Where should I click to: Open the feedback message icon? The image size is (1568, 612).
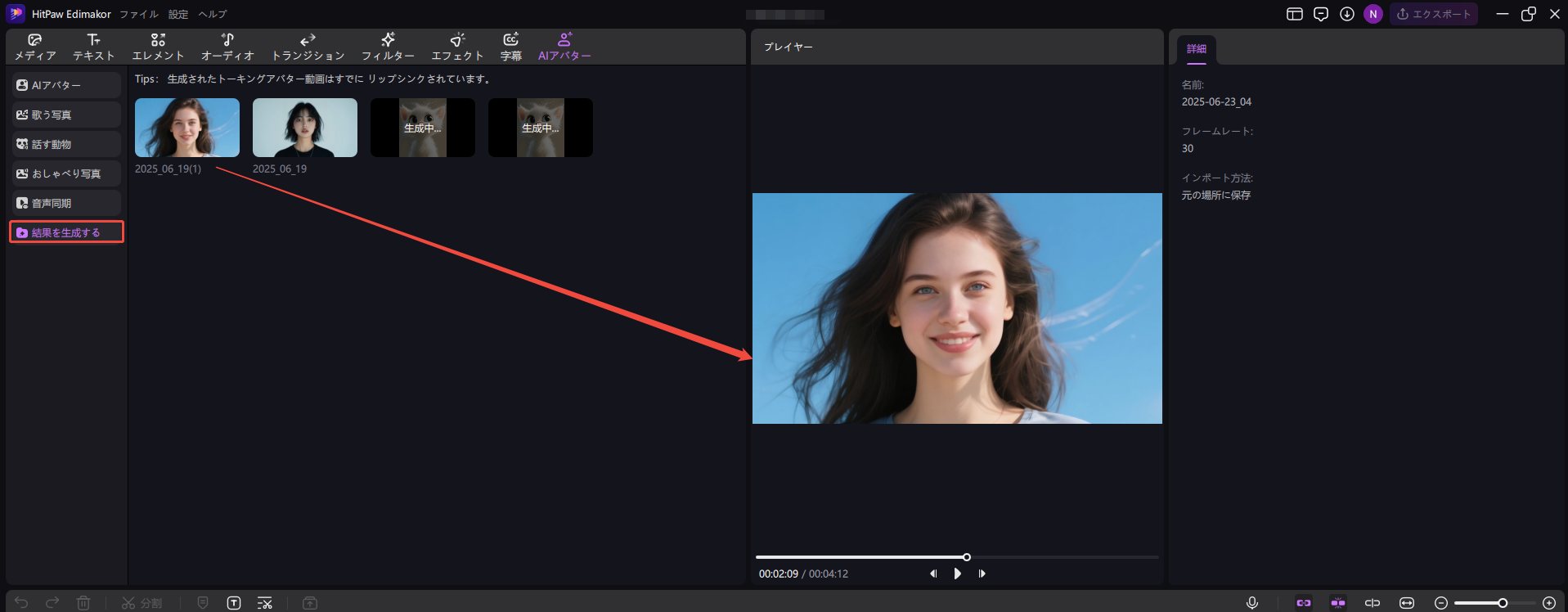(1321, 14)
